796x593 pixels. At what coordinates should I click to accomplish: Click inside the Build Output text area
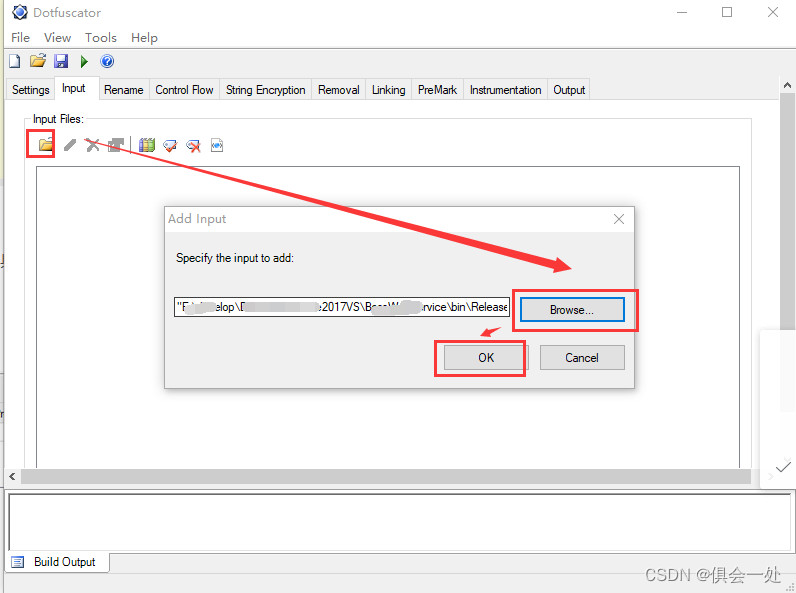click(x=400, y=522)
